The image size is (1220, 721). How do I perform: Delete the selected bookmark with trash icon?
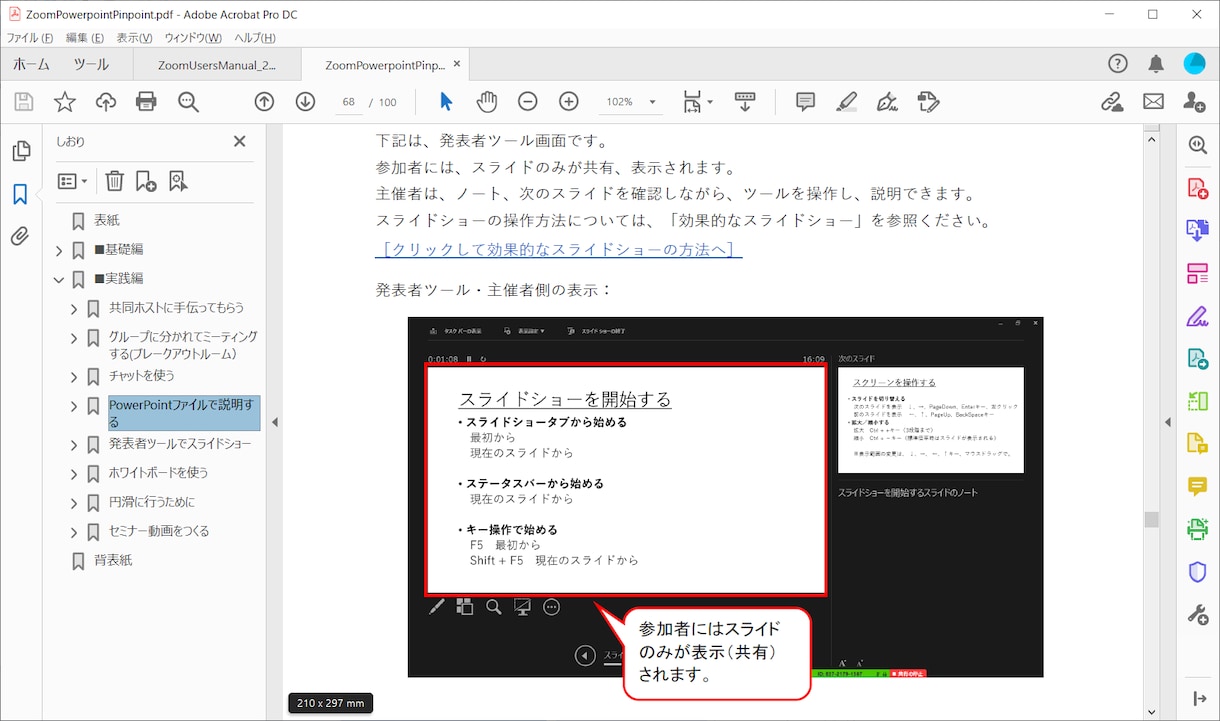point(115,181)
